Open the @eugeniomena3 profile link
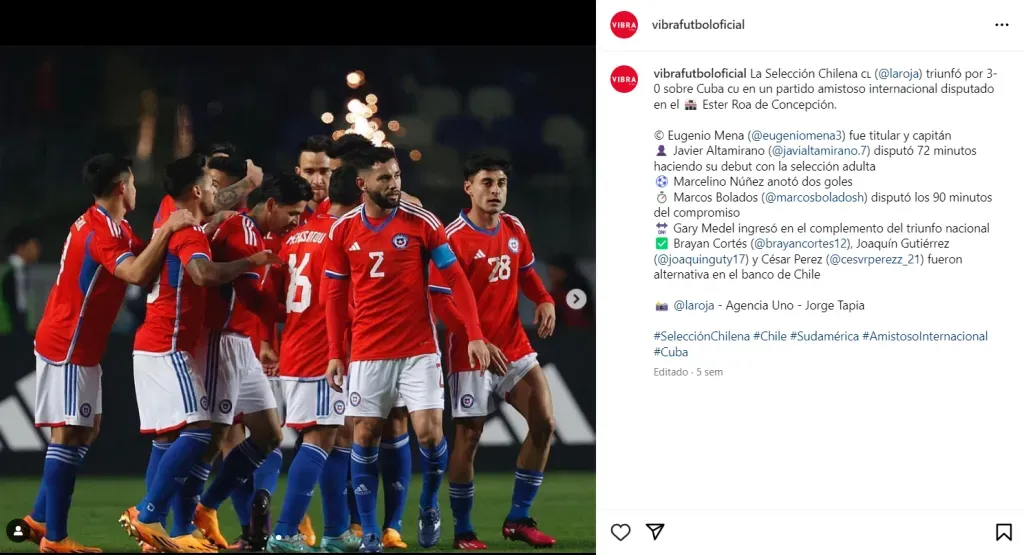This screenshot has width=1024, height=555. [796, 136]
